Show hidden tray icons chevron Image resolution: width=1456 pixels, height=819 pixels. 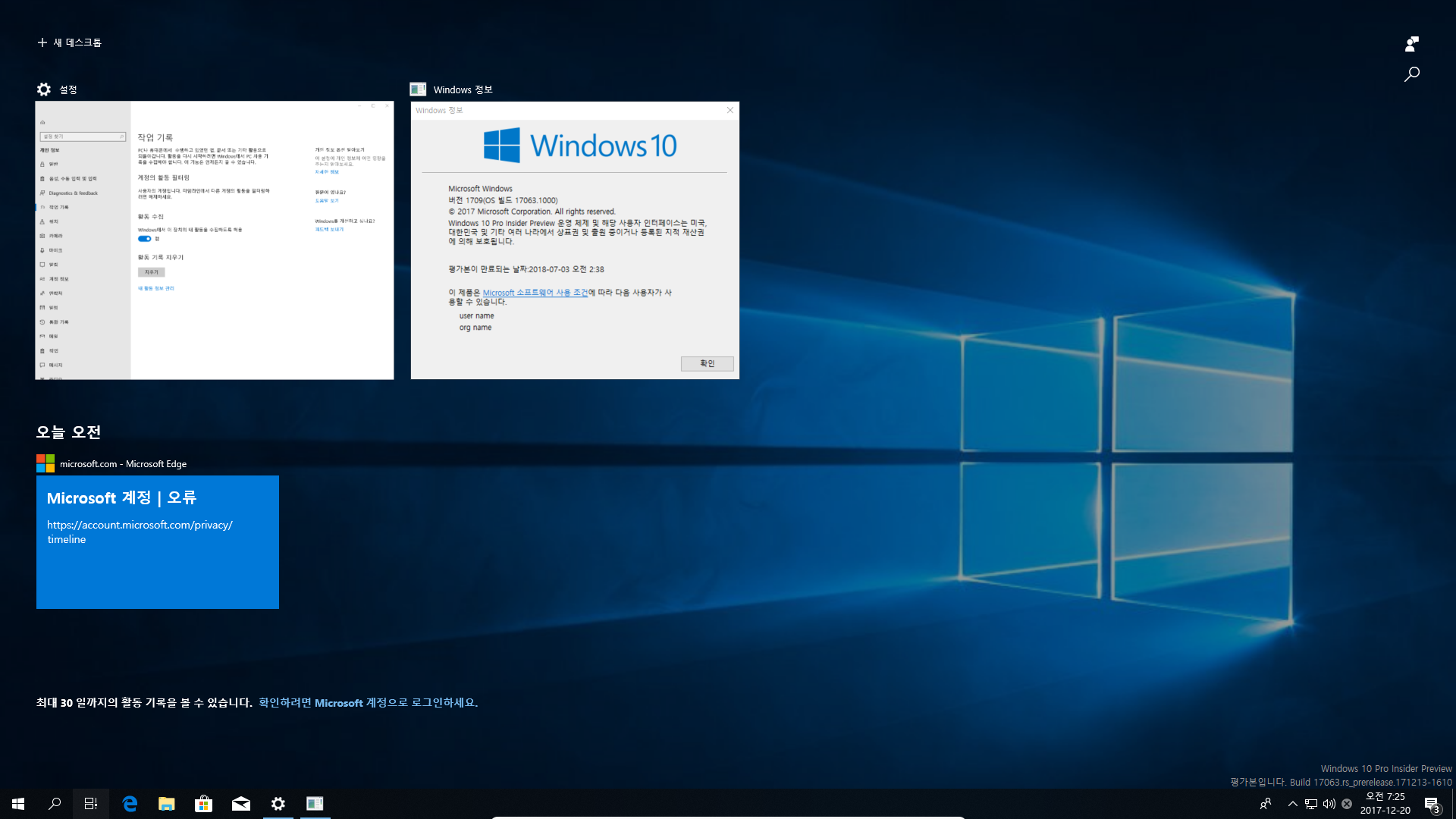click(x=1293, y=804)
